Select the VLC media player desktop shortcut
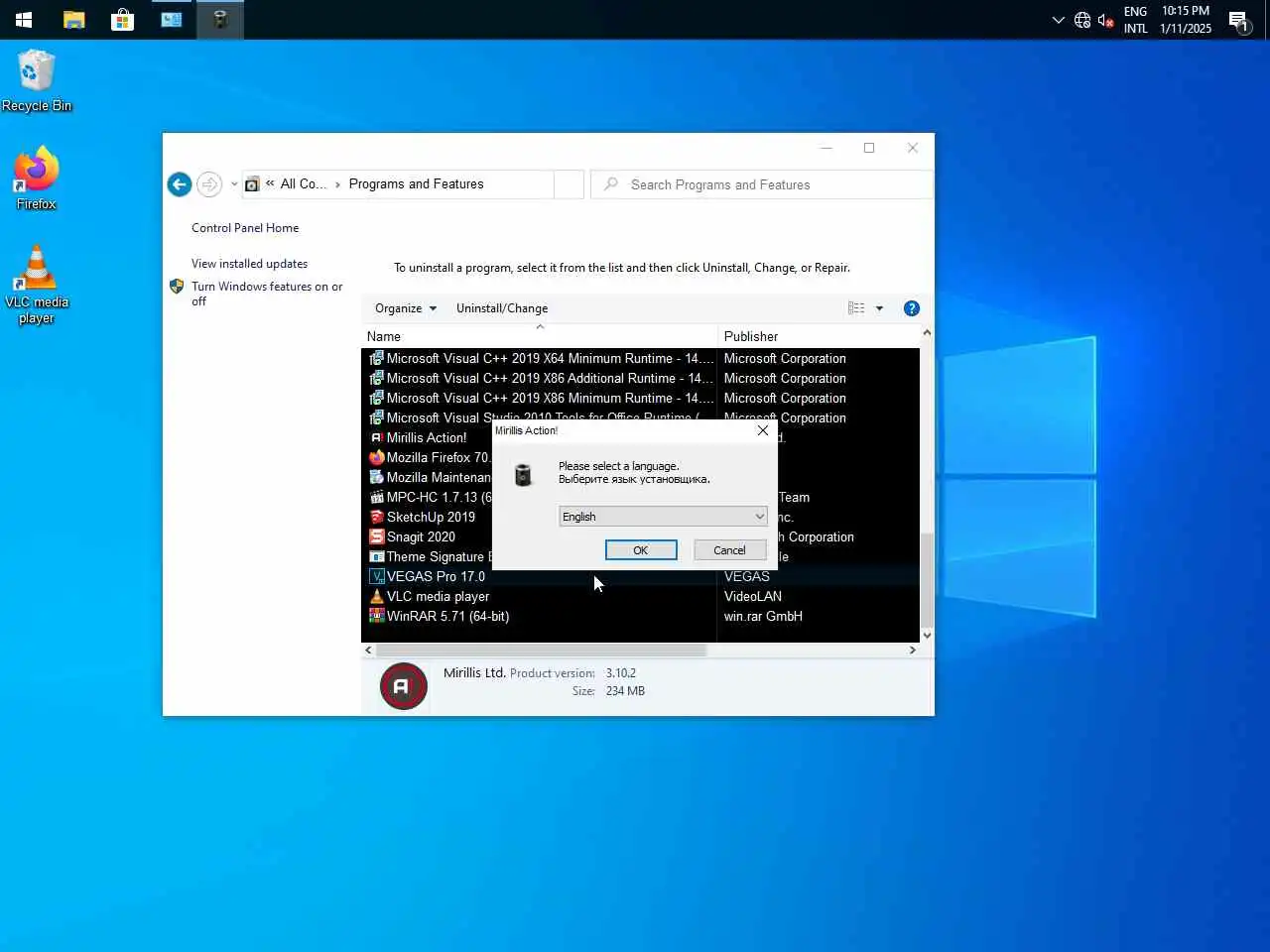Viewport: 1270px width, 952px height. (37, 285)
